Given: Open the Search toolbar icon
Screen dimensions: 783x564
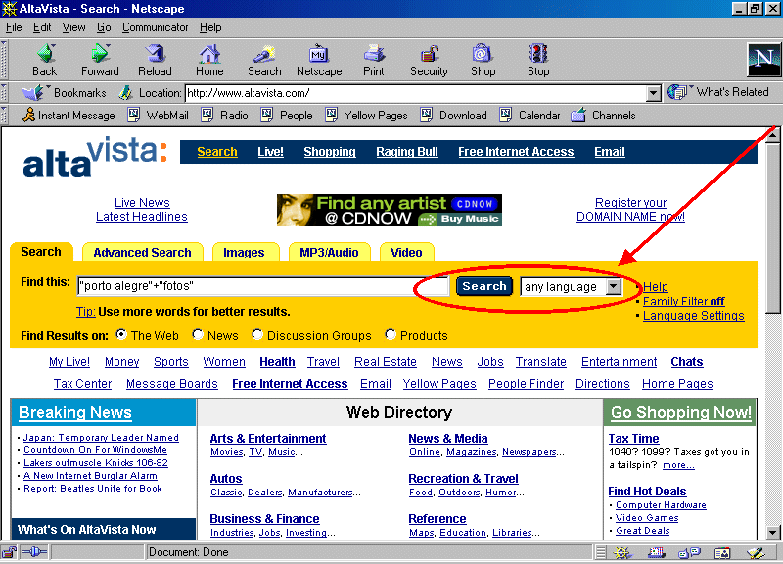Looking at the screenshot, I should [265, 59].
